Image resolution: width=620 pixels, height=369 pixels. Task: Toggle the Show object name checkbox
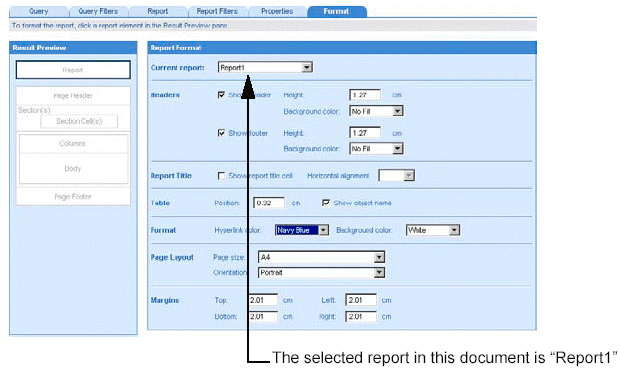pyautogui.click(x=326, y=203)
